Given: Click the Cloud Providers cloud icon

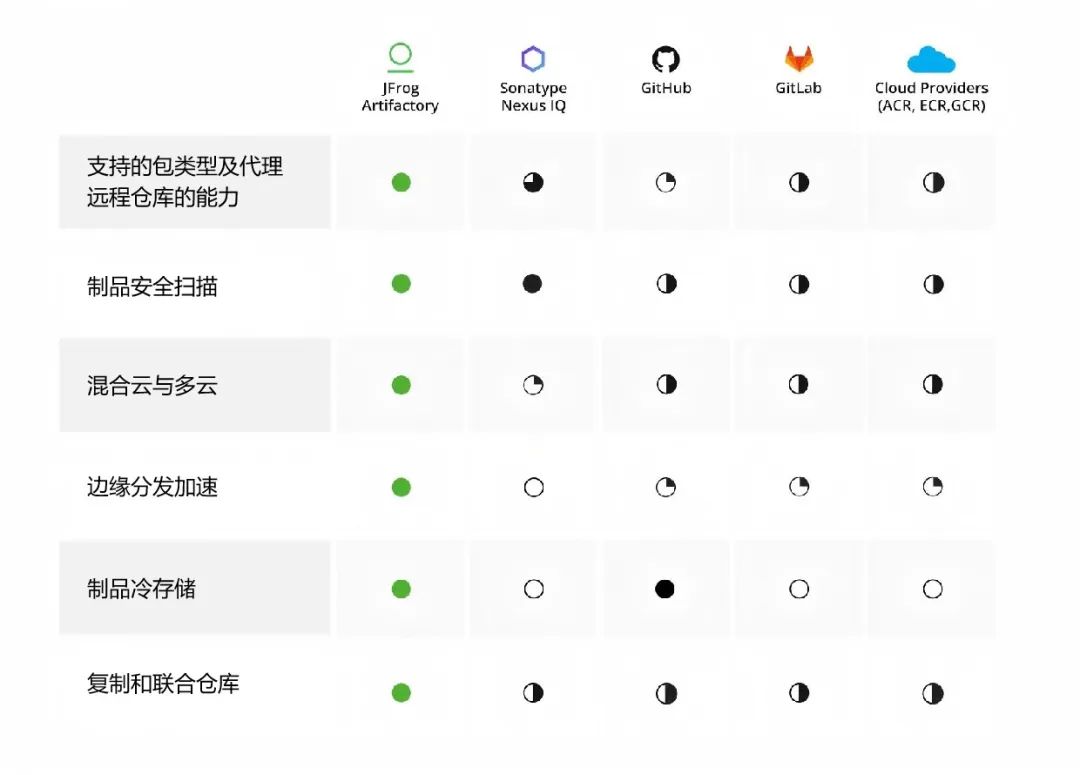Looking at the screenshot, I should [x=931, y=60].
